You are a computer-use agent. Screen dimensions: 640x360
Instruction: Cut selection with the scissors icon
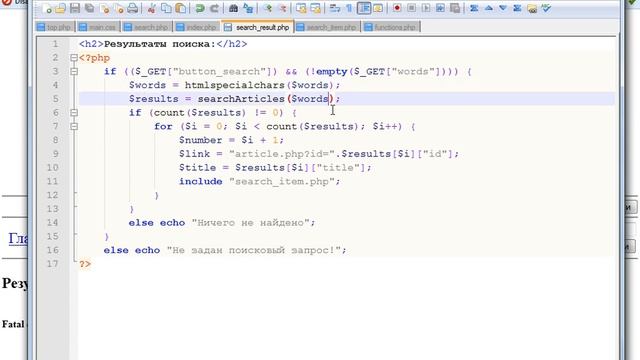(151, 8)
